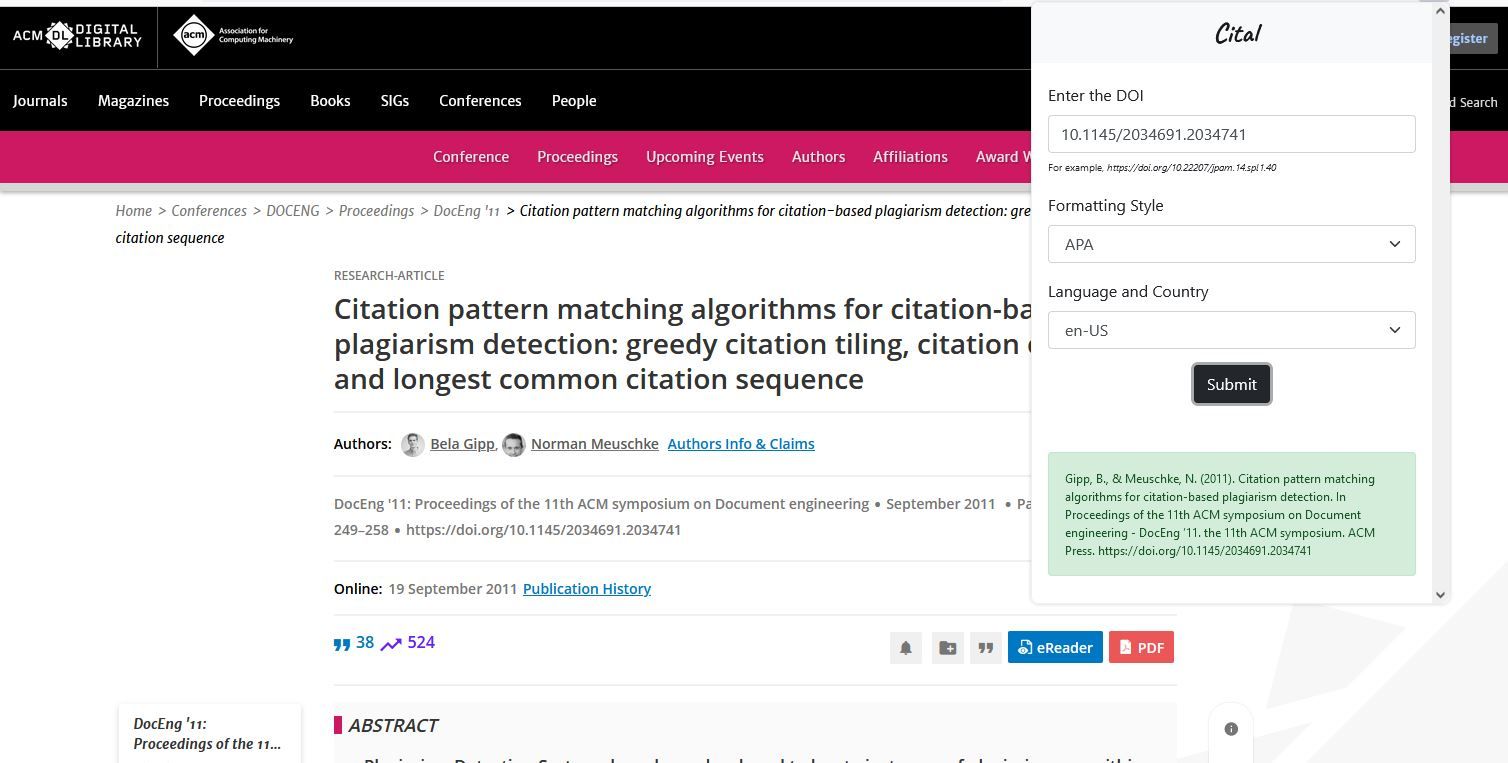Open Norman Meuschke author name link

pyautogui.click(x=595, y=444)
